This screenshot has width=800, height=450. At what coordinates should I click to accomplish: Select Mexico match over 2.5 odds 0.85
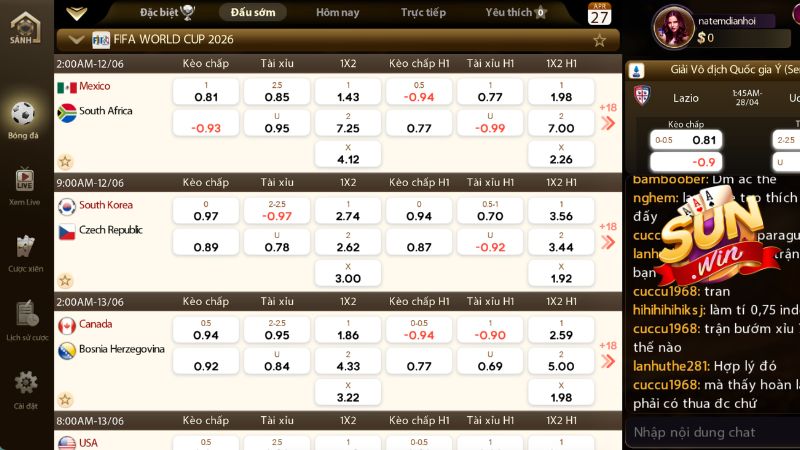click(x=277, y=92)
